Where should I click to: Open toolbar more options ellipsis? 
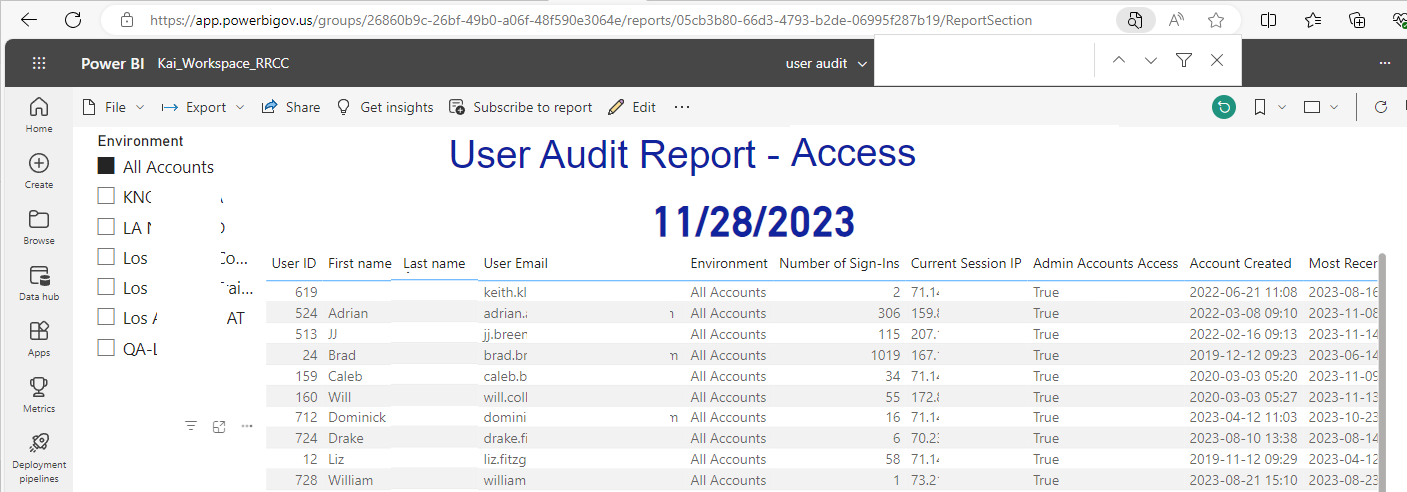(x=682, y=107)
